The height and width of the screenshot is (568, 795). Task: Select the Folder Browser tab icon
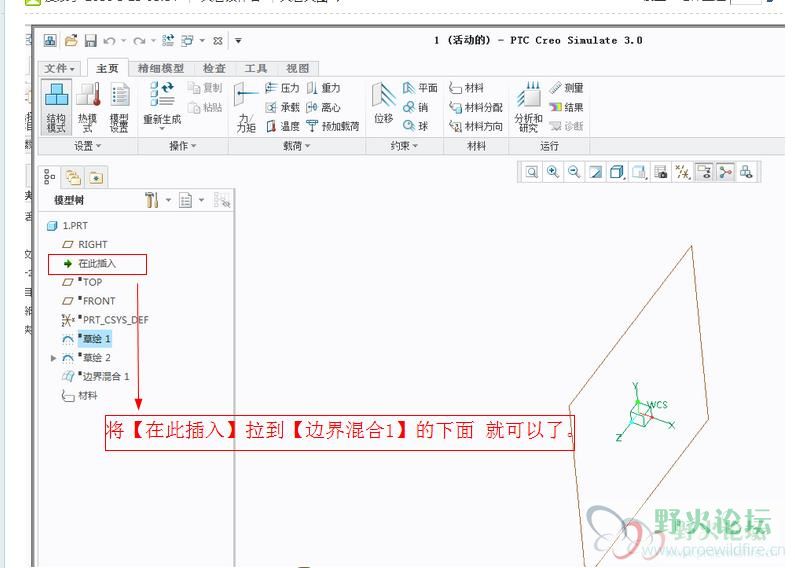click(x=74, y=178)
